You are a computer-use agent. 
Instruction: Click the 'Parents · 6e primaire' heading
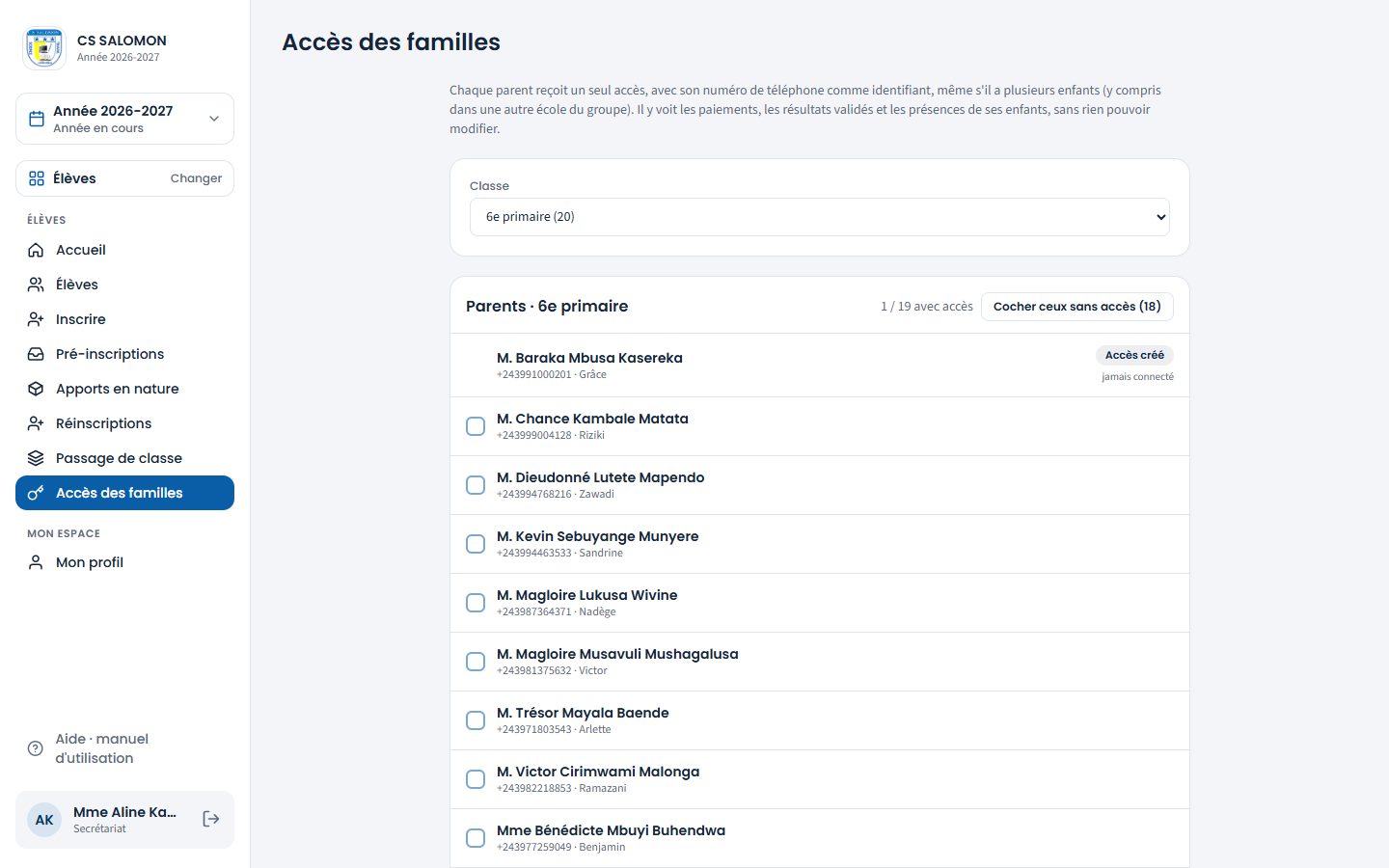pos(547,306)
